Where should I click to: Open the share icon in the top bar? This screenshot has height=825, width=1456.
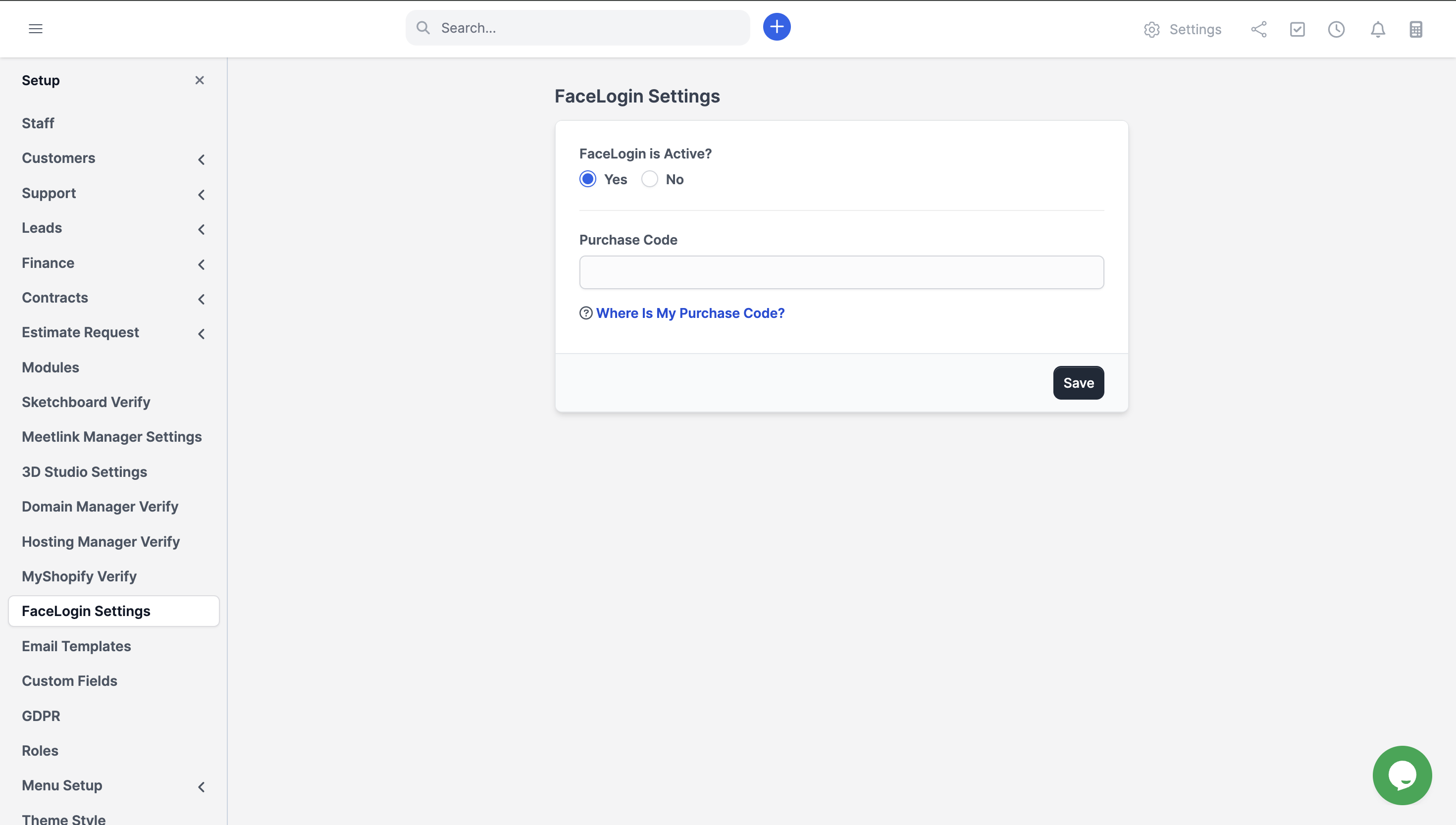pyautogui.click(x=1259, y=29)
